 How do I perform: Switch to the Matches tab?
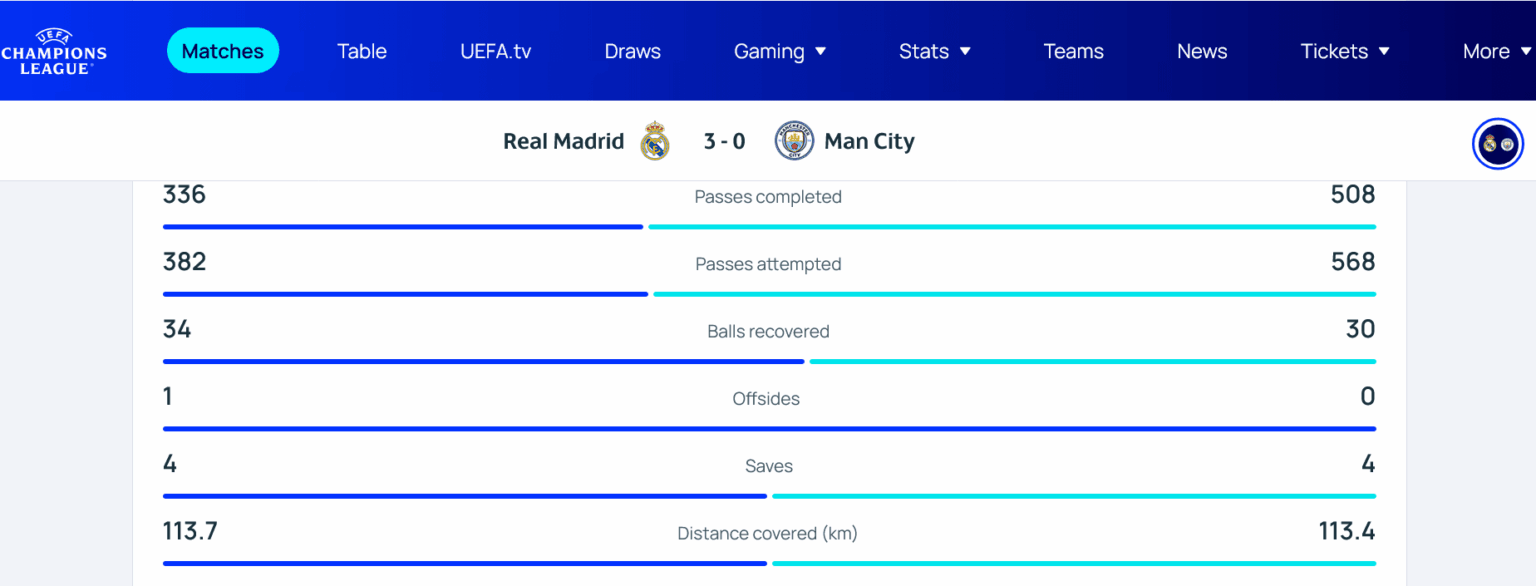(x=222, y=50)
